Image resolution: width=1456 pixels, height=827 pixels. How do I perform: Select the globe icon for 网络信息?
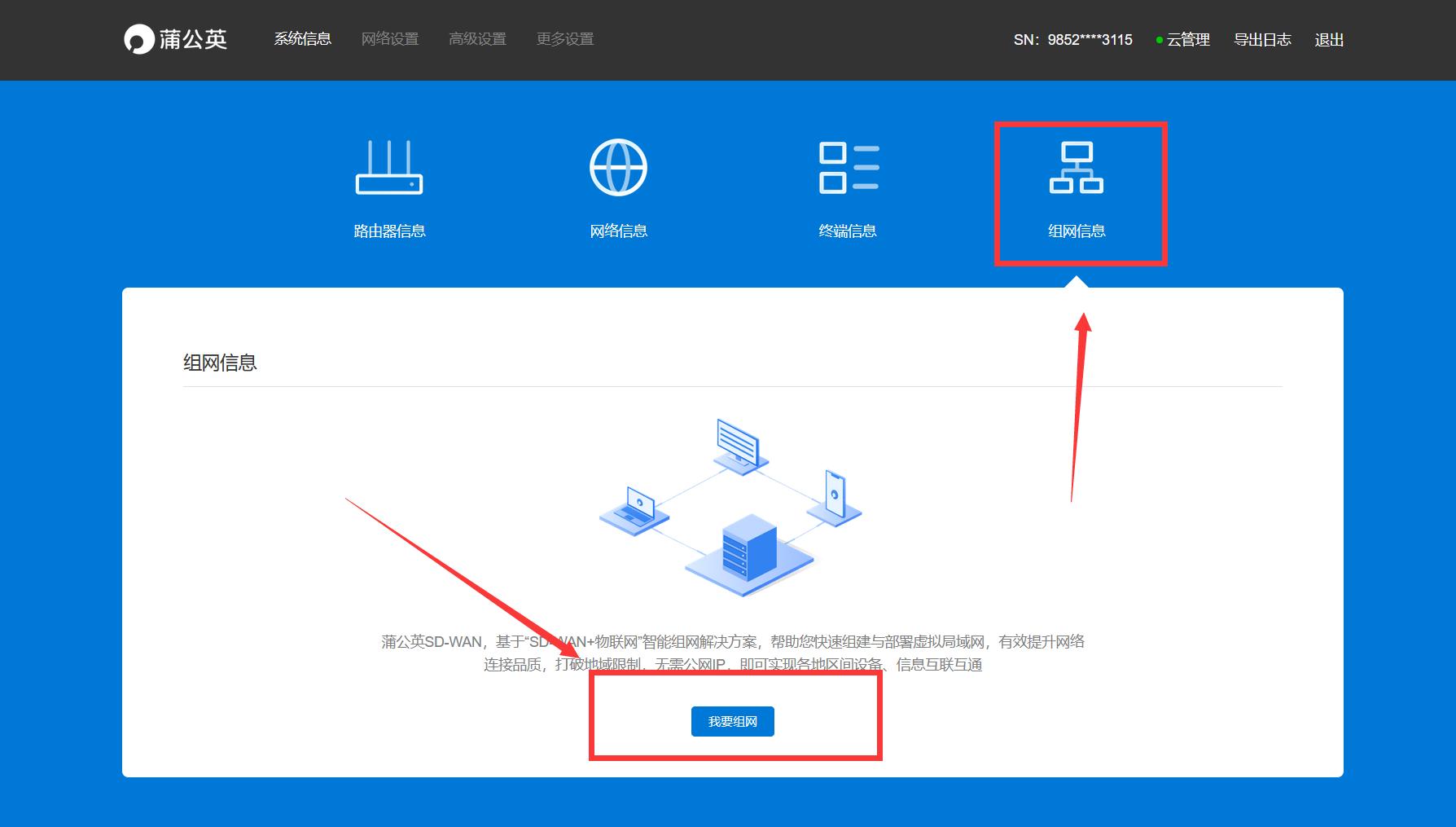[618, 168]
